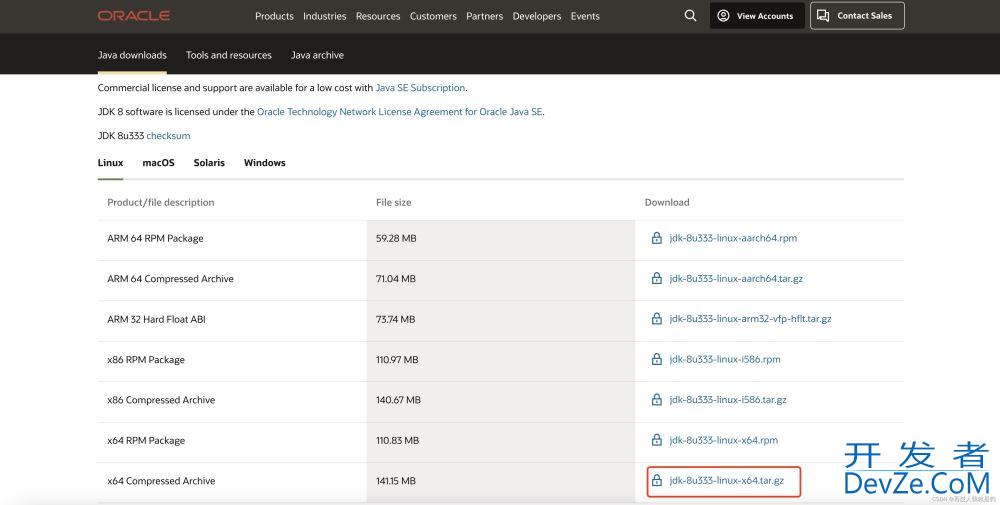Click lock icon beside jdk-8u333-linux-x64.rpm
The width and height of the screenshot is (1000, 505).
pyautogui.click(x=656, y=440)
